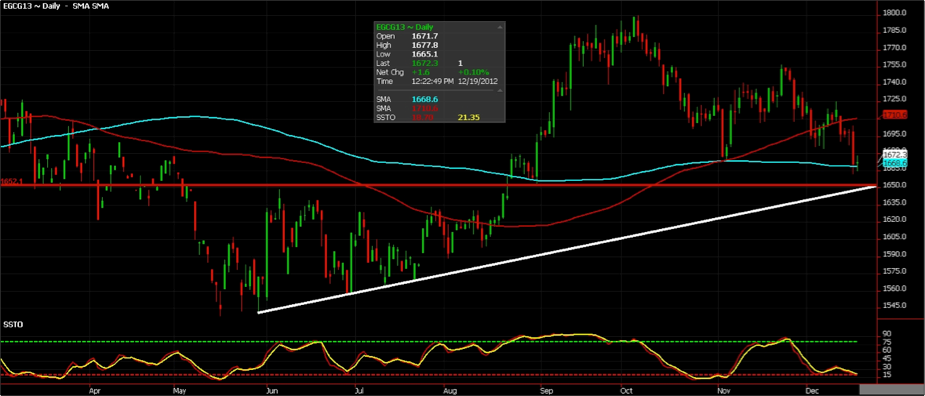Click the May date axis label
Image resolution: width=925 pixels, height=396 pixels.
[180, 390]
